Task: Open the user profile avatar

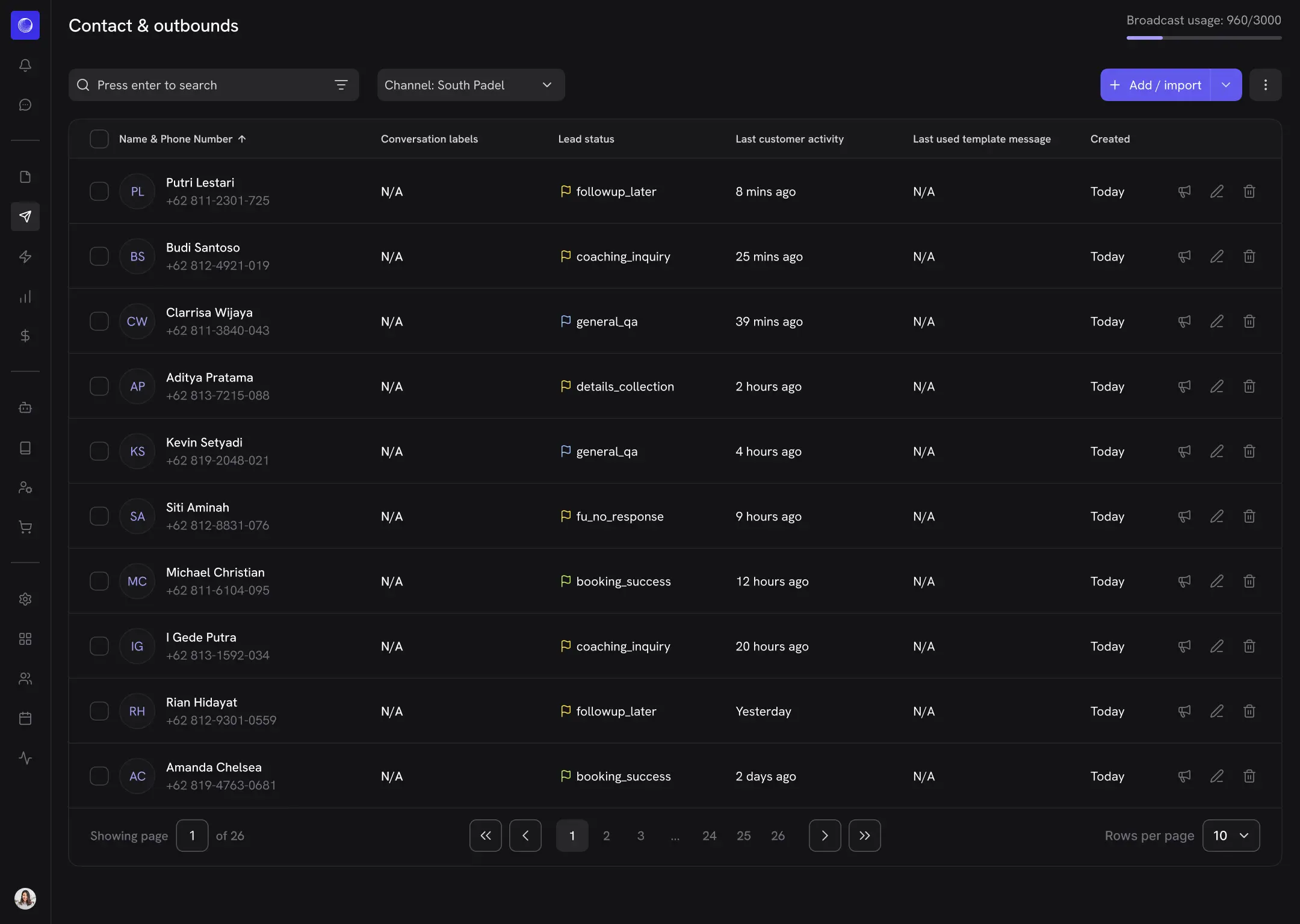Action: pos(25,899)
